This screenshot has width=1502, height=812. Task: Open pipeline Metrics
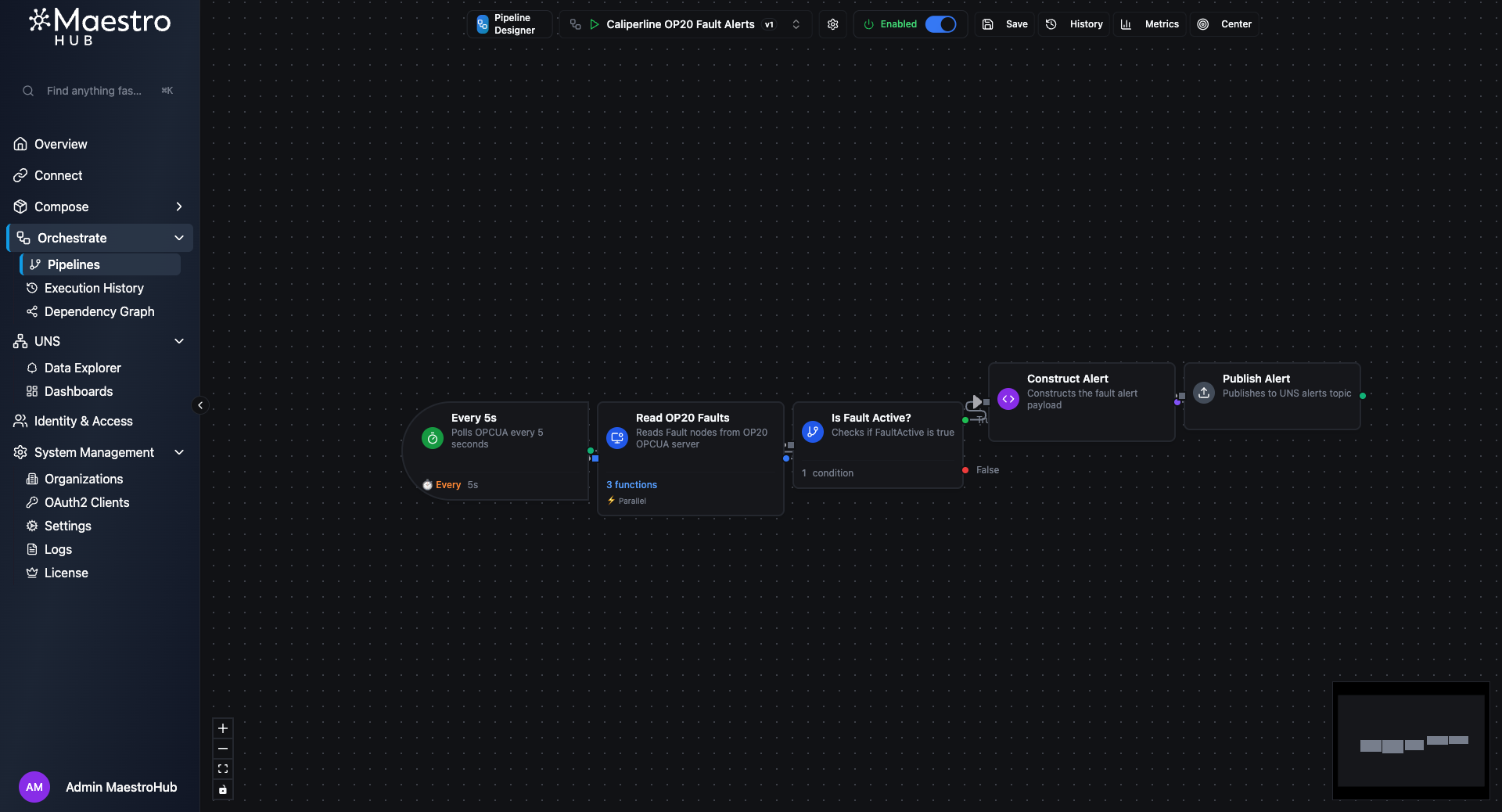pos(1149,24)
